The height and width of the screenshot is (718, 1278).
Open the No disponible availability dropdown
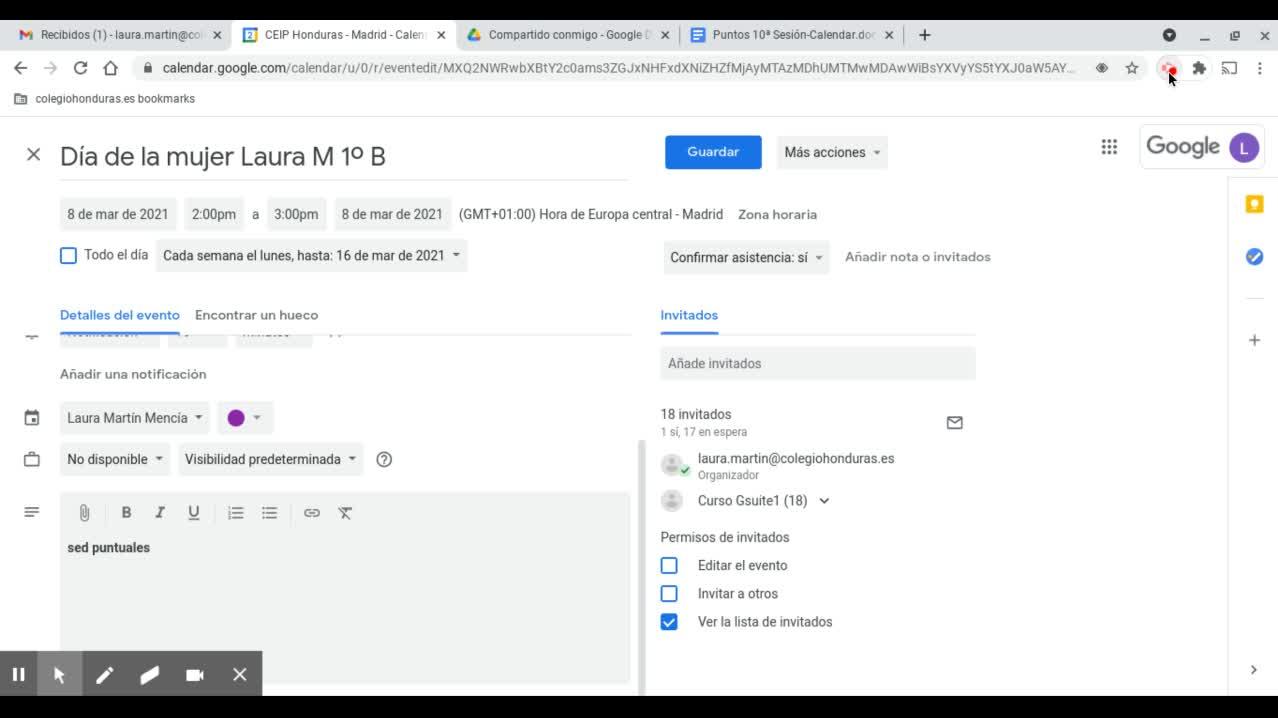click(115, 459)
